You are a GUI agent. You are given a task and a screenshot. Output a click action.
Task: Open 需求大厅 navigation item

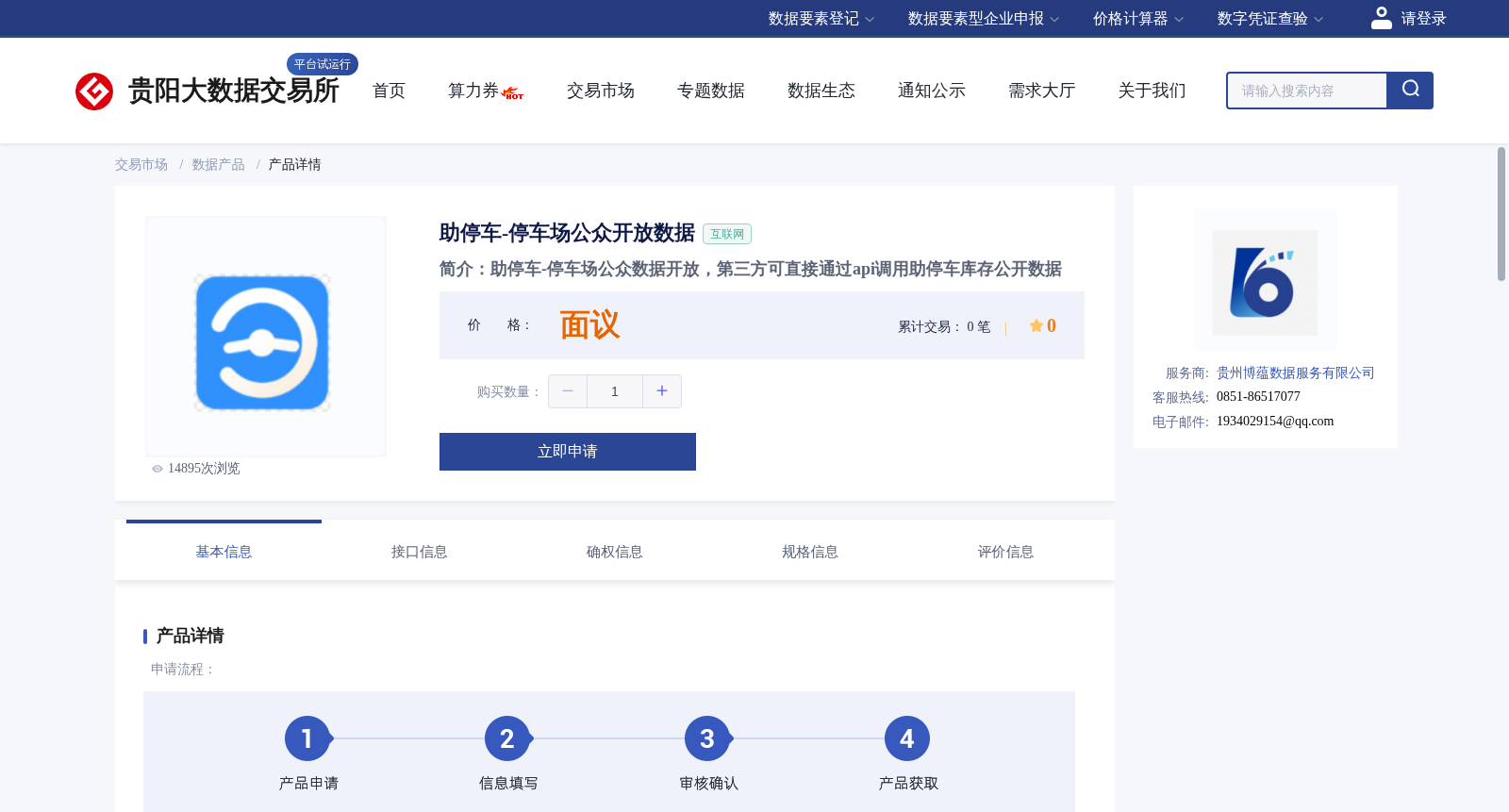coord(1042,91)
